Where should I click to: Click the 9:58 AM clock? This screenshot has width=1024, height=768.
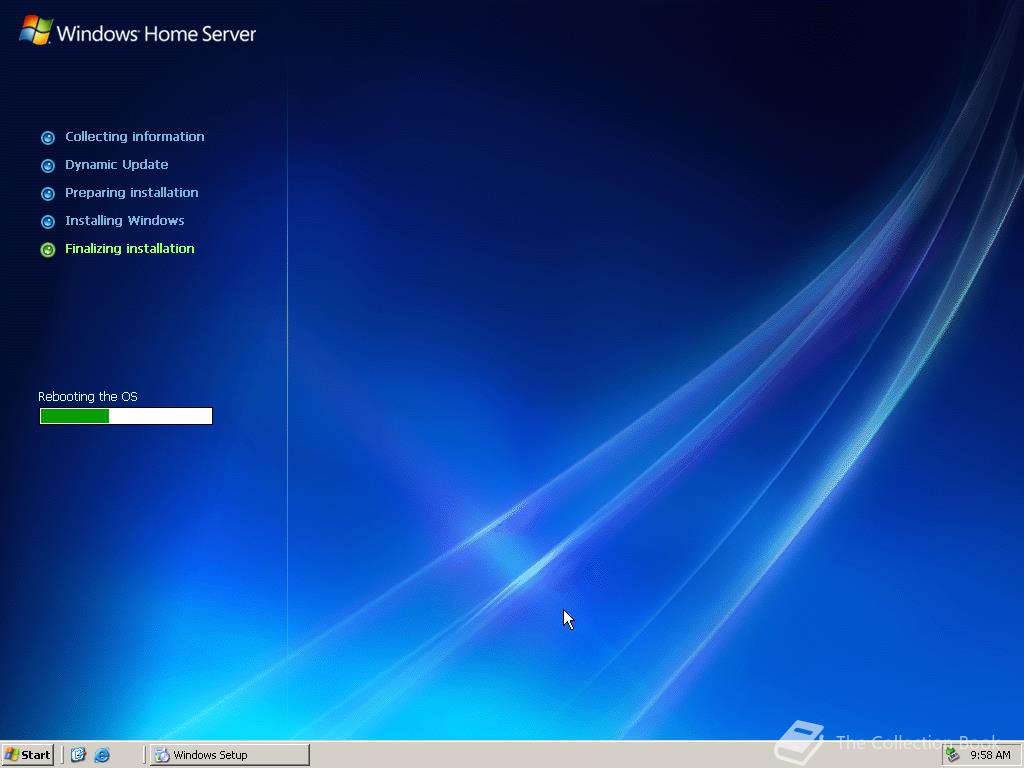click(x=990, y=755)
